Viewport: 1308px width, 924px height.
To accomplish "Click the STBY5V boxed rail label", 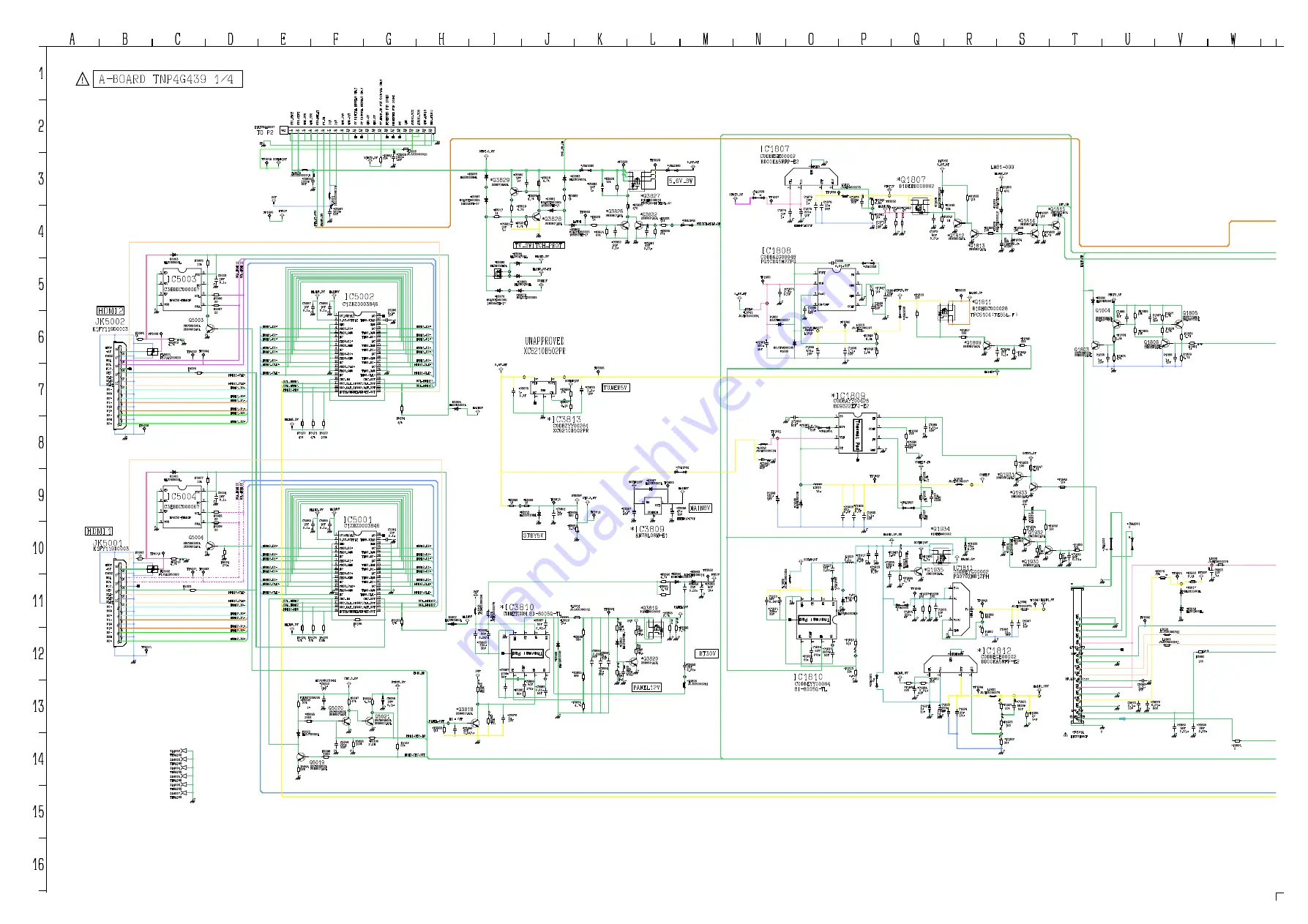I will pyautogui.click(x=533, y=536).
